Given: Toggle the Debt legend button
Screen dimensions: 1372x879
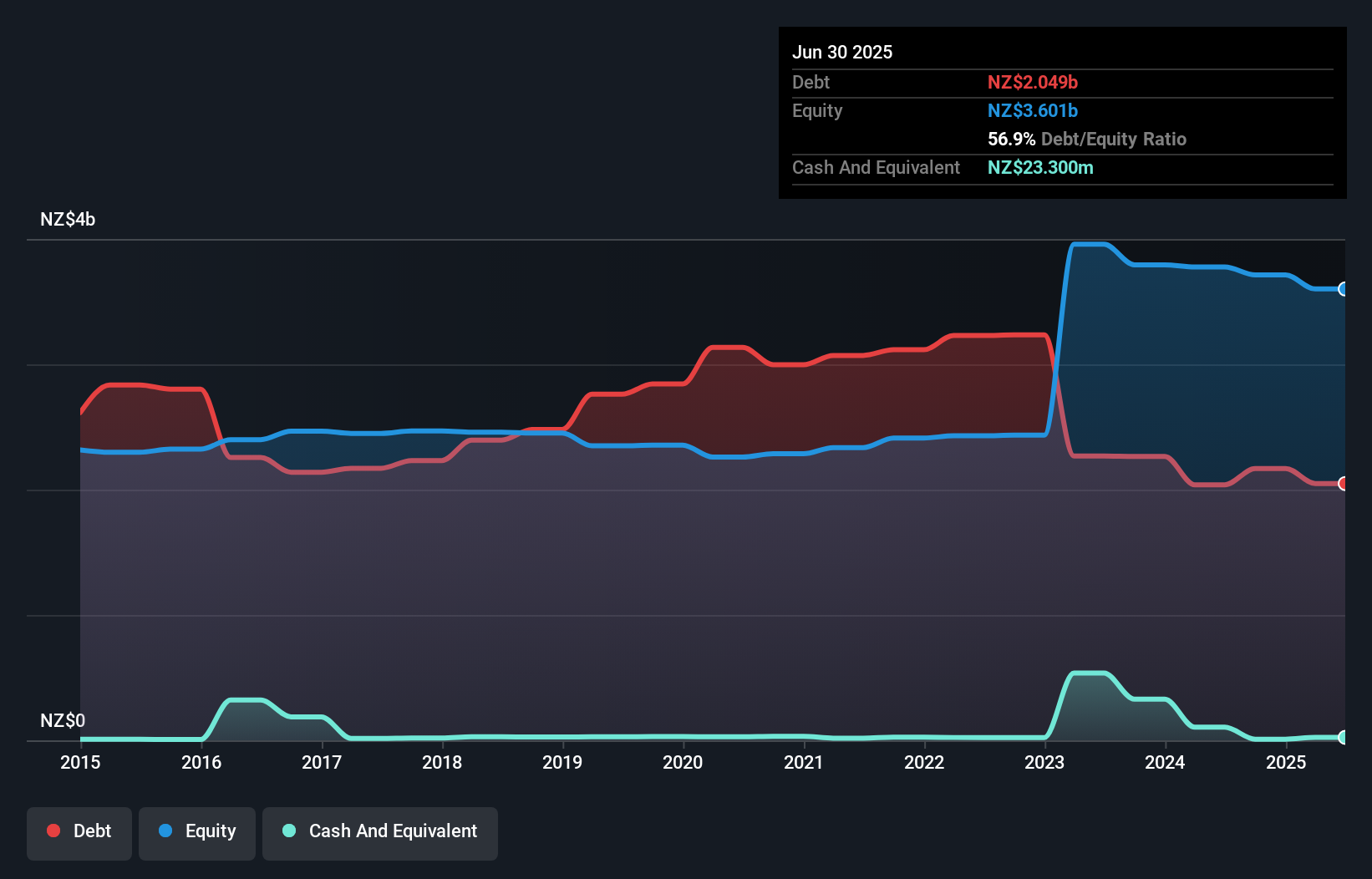Looking at the screenshot, I should (79, 833).
